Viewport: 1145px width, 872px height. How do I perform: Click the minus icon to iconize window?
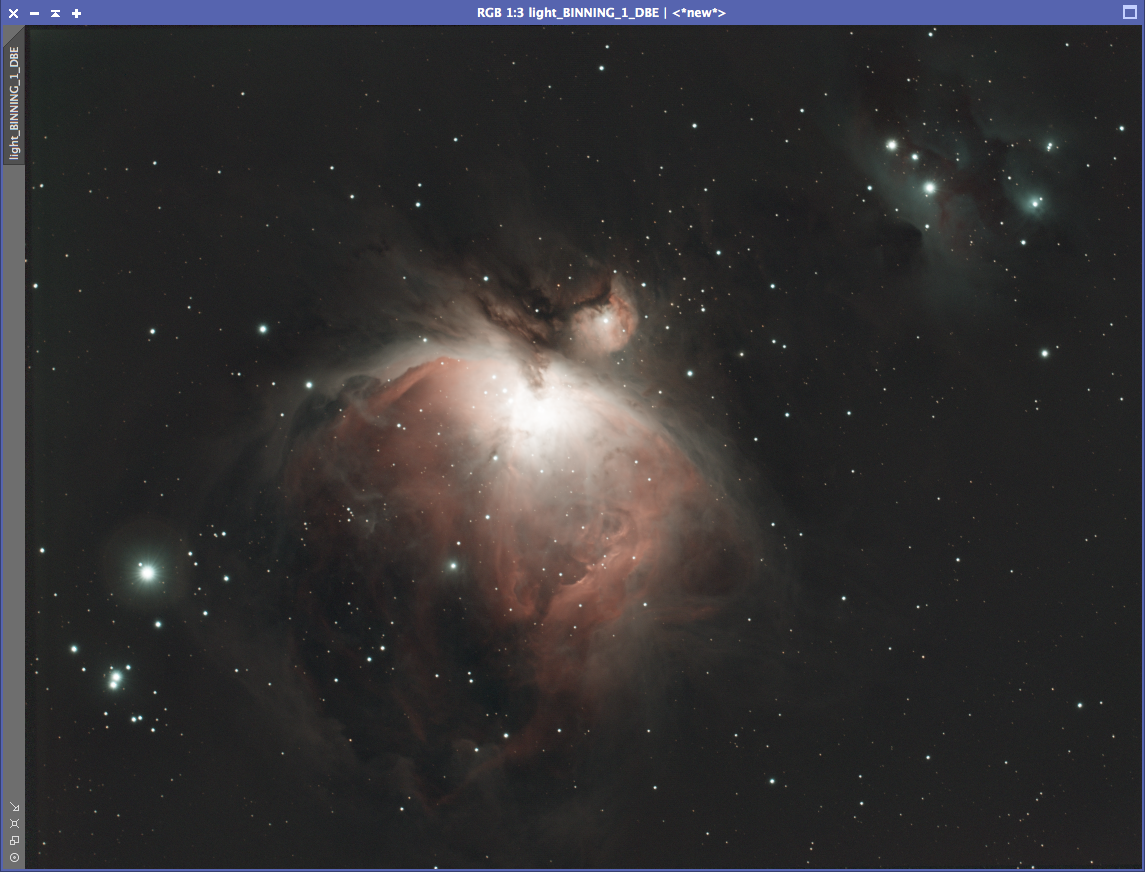(x=35, y=13)
